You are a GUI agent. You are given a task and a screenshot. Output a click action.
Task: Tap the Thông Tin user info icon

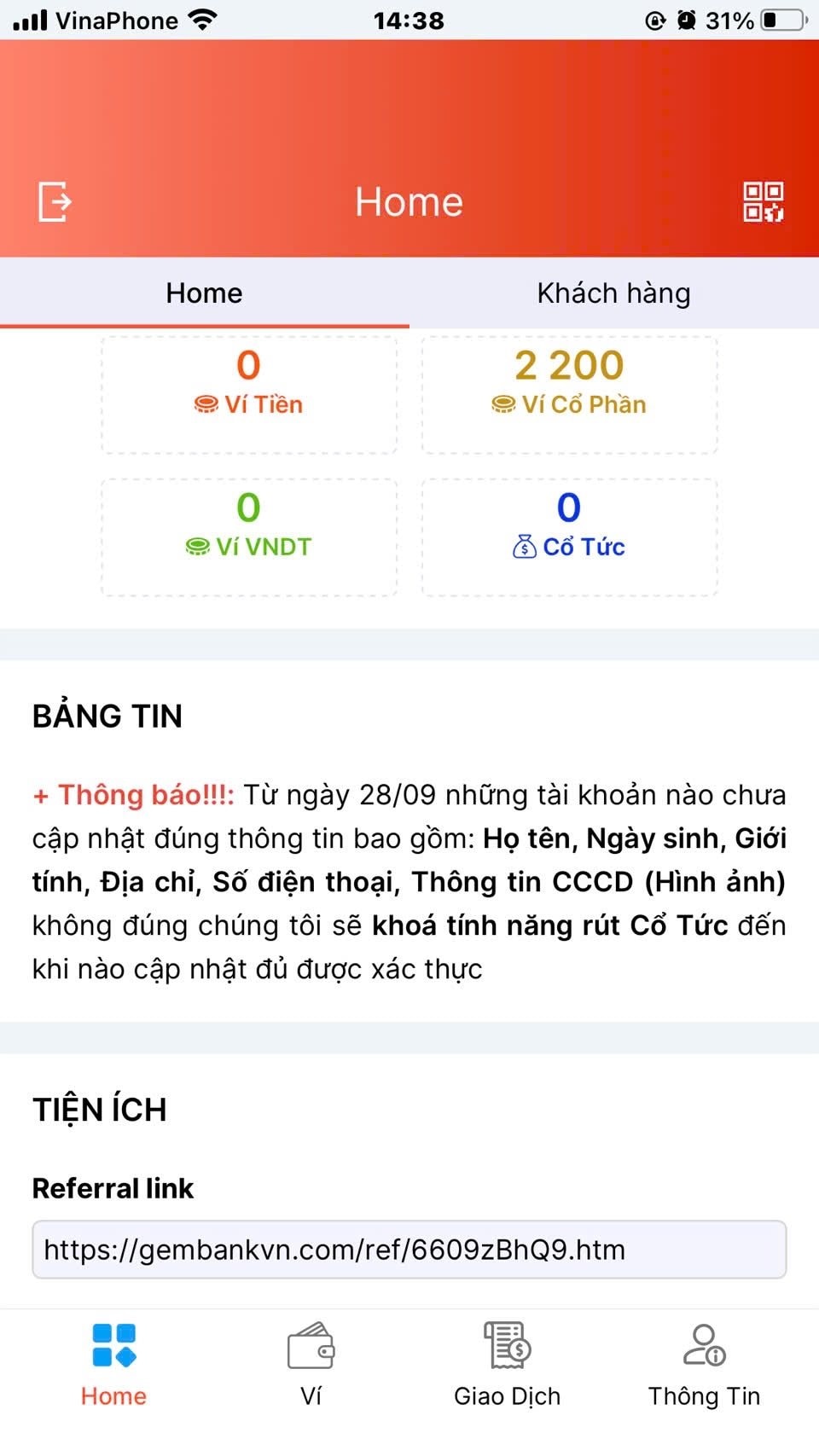[704, 1345]
